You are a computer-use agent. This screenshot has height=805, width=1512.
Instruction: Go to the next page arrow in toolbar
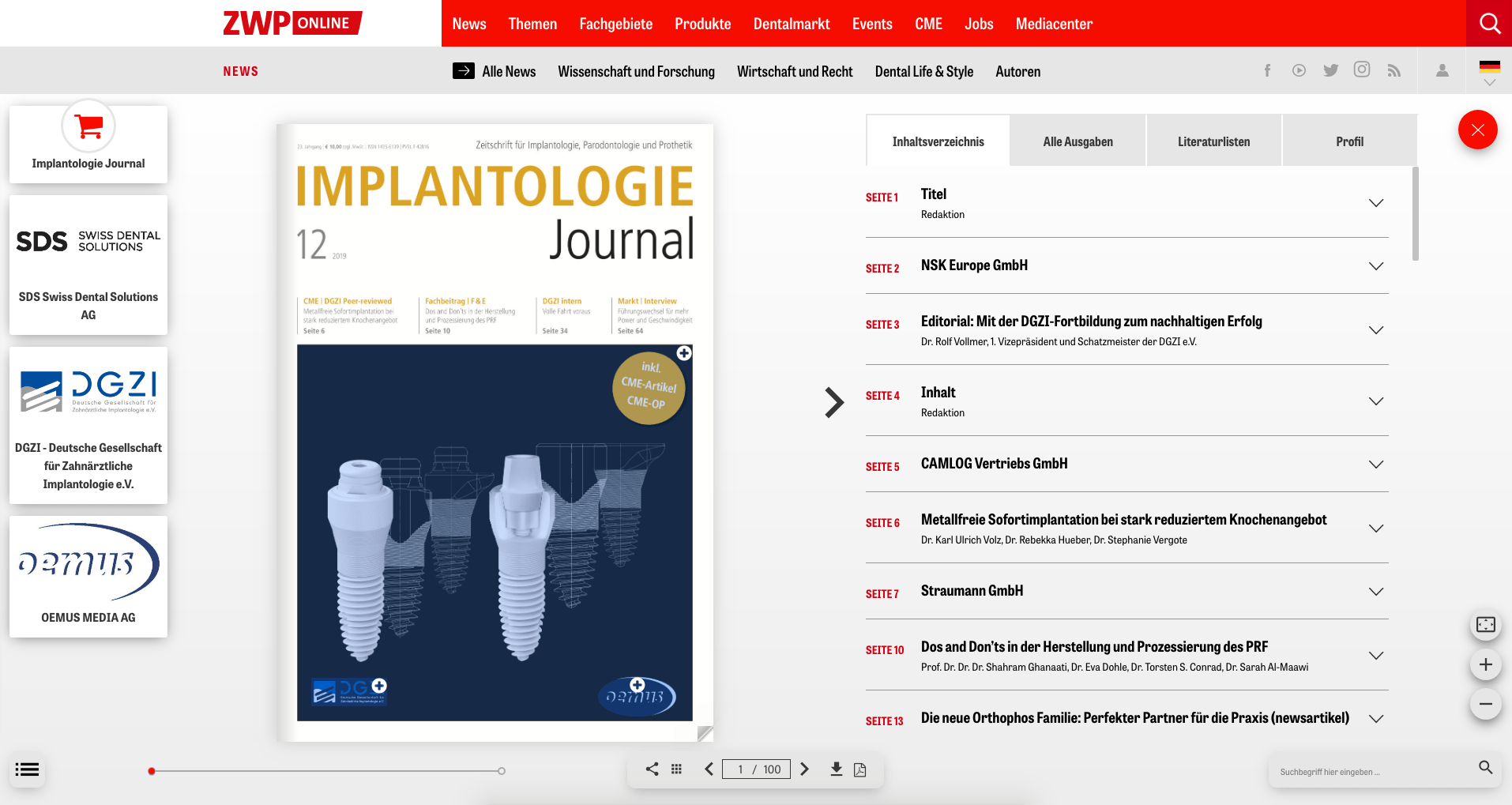pos(804,769)
